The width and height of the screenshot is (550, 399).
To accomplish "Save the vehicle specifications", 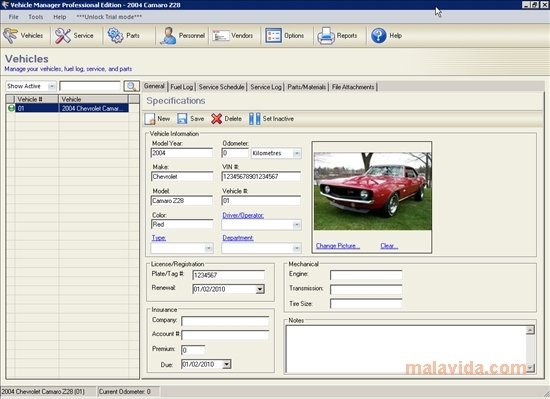I will click(x=190, y=119).
